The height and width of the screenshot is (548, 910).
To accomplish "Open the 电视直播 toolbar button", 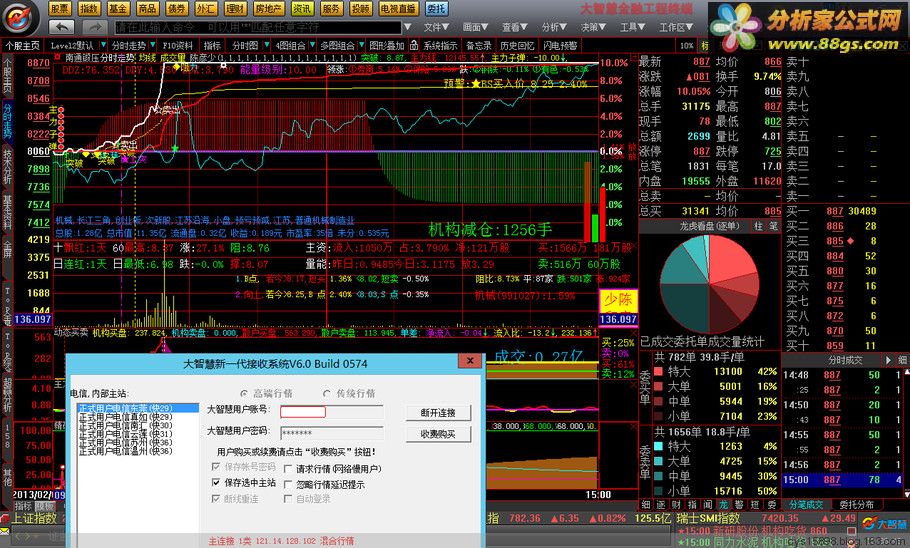I will point(399,9).
